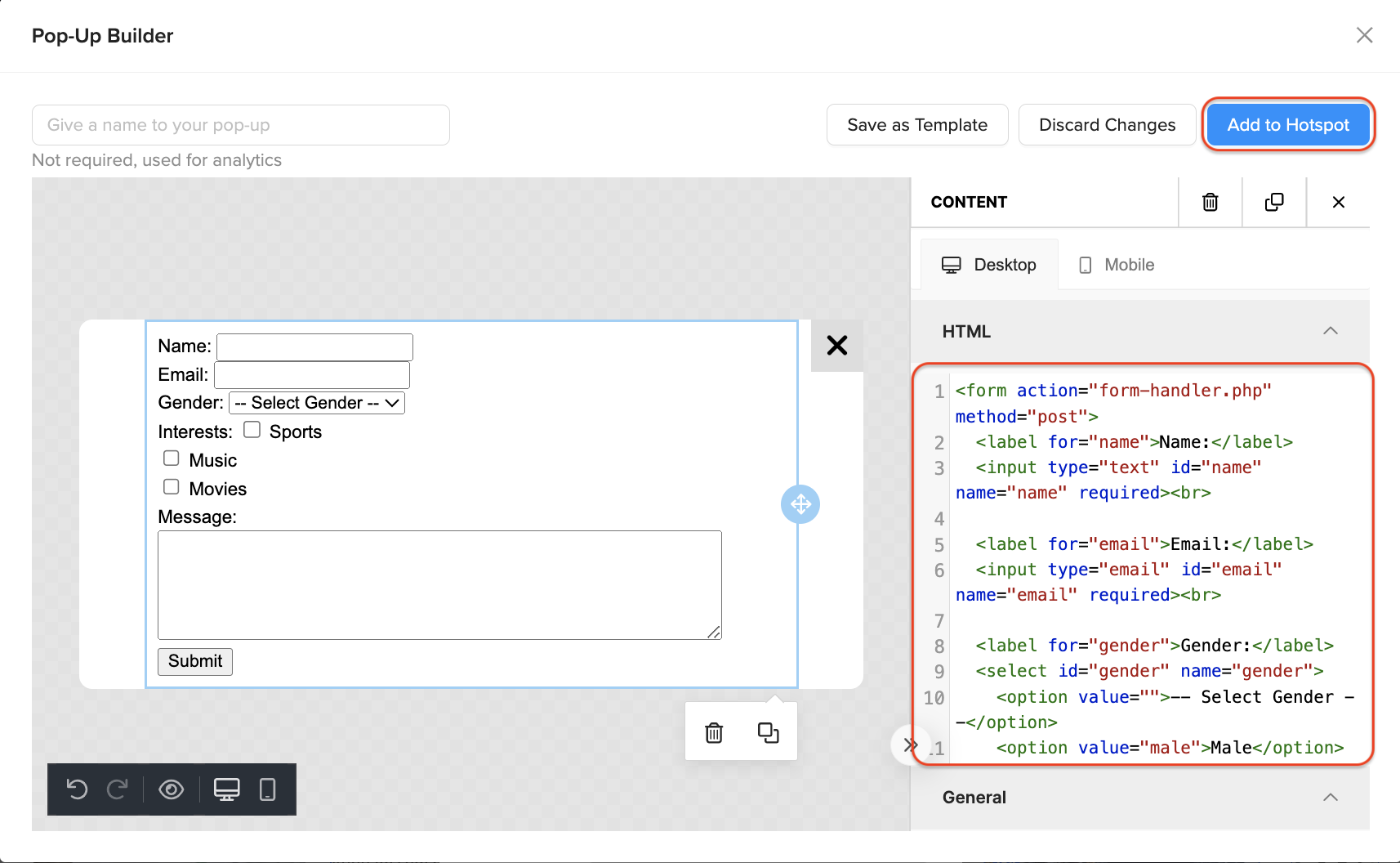Screen dimensions: 1400x863
Task: Switch to the Mobile tab
Action: (1117, 265)
